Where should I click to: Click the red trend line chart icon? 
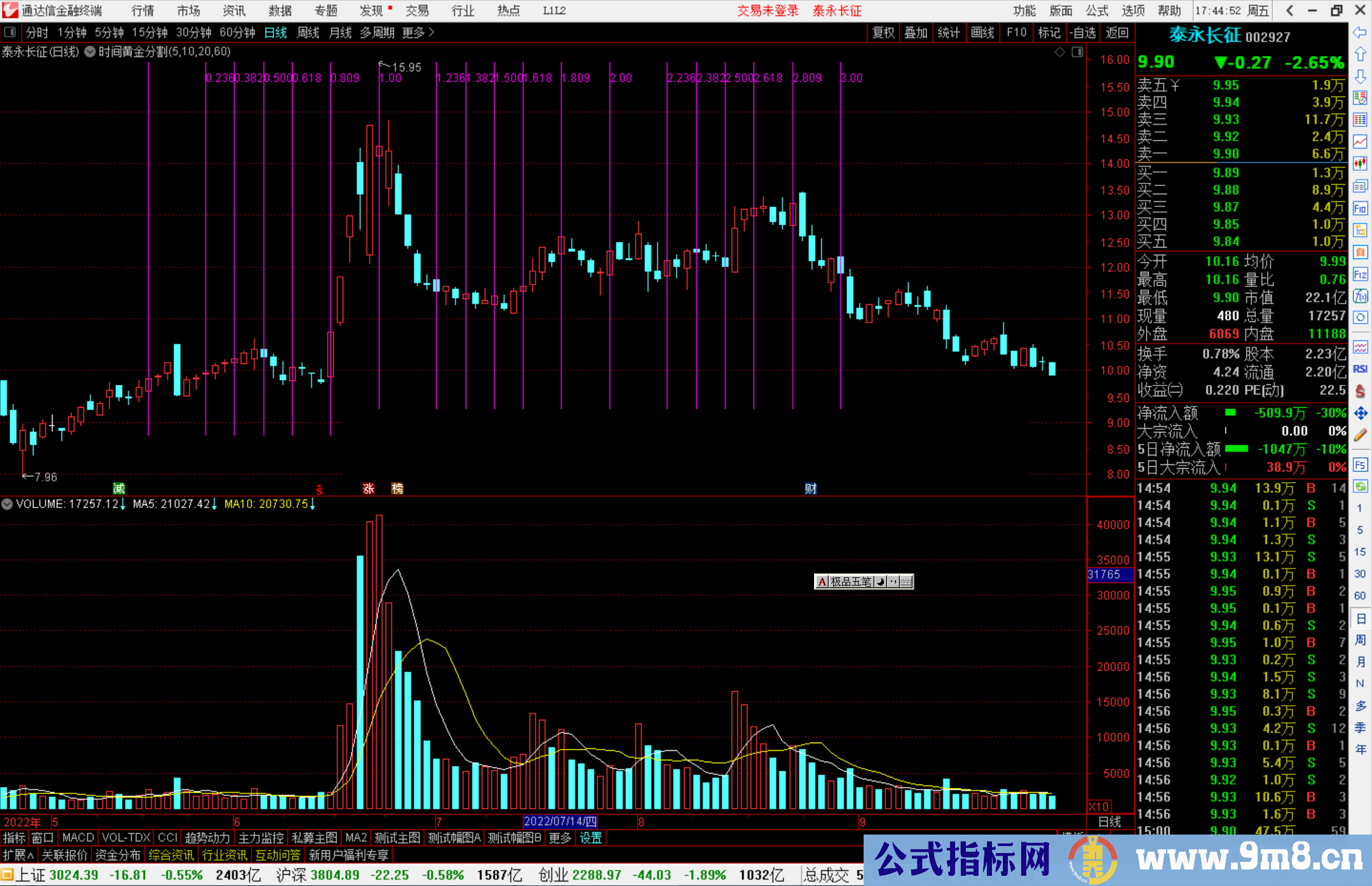pyautogui.click(x=1360, y=142)
